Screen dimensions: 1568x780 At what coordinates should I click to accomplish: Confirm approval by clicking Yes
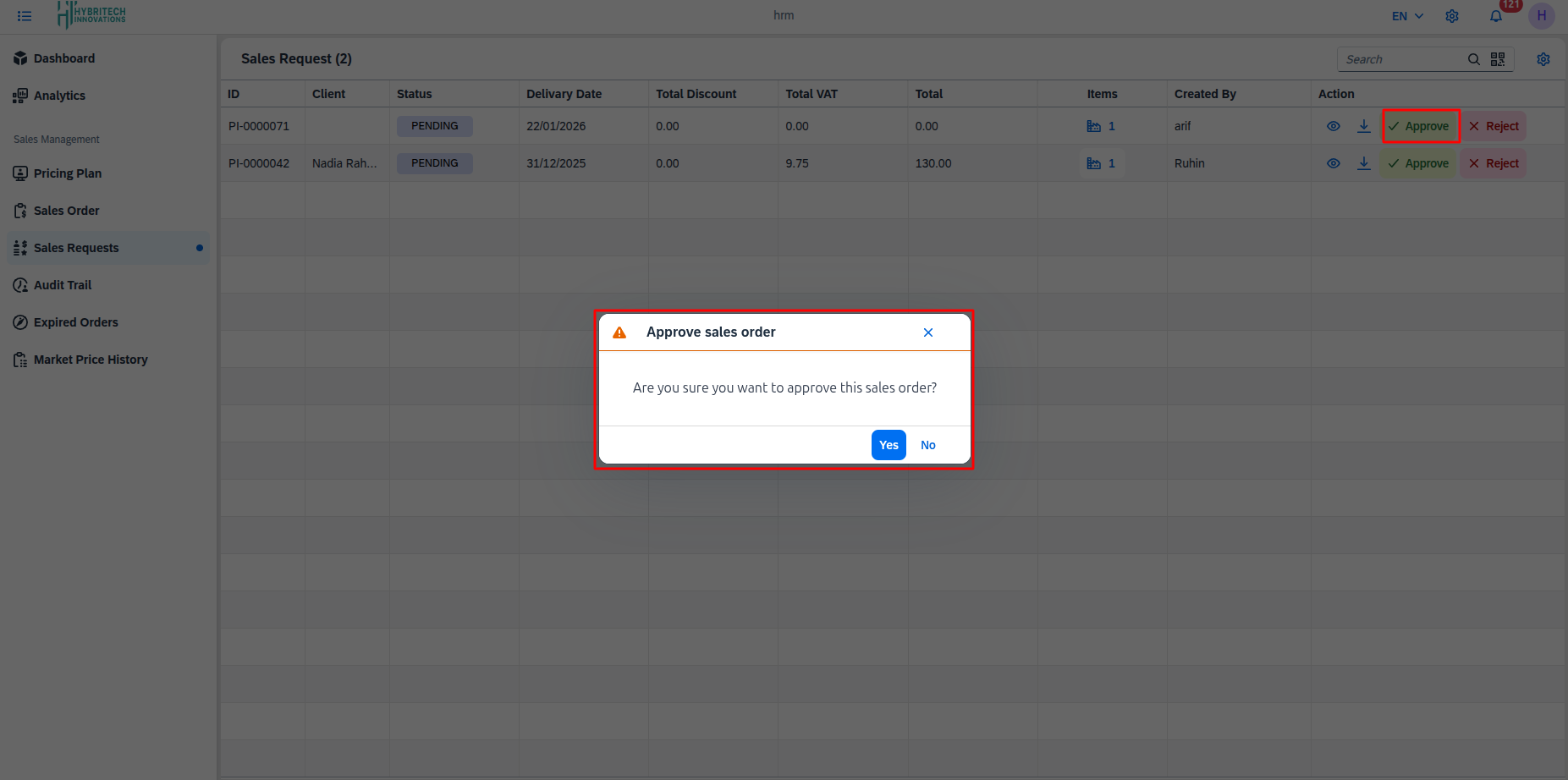click(x=889, y=445)
